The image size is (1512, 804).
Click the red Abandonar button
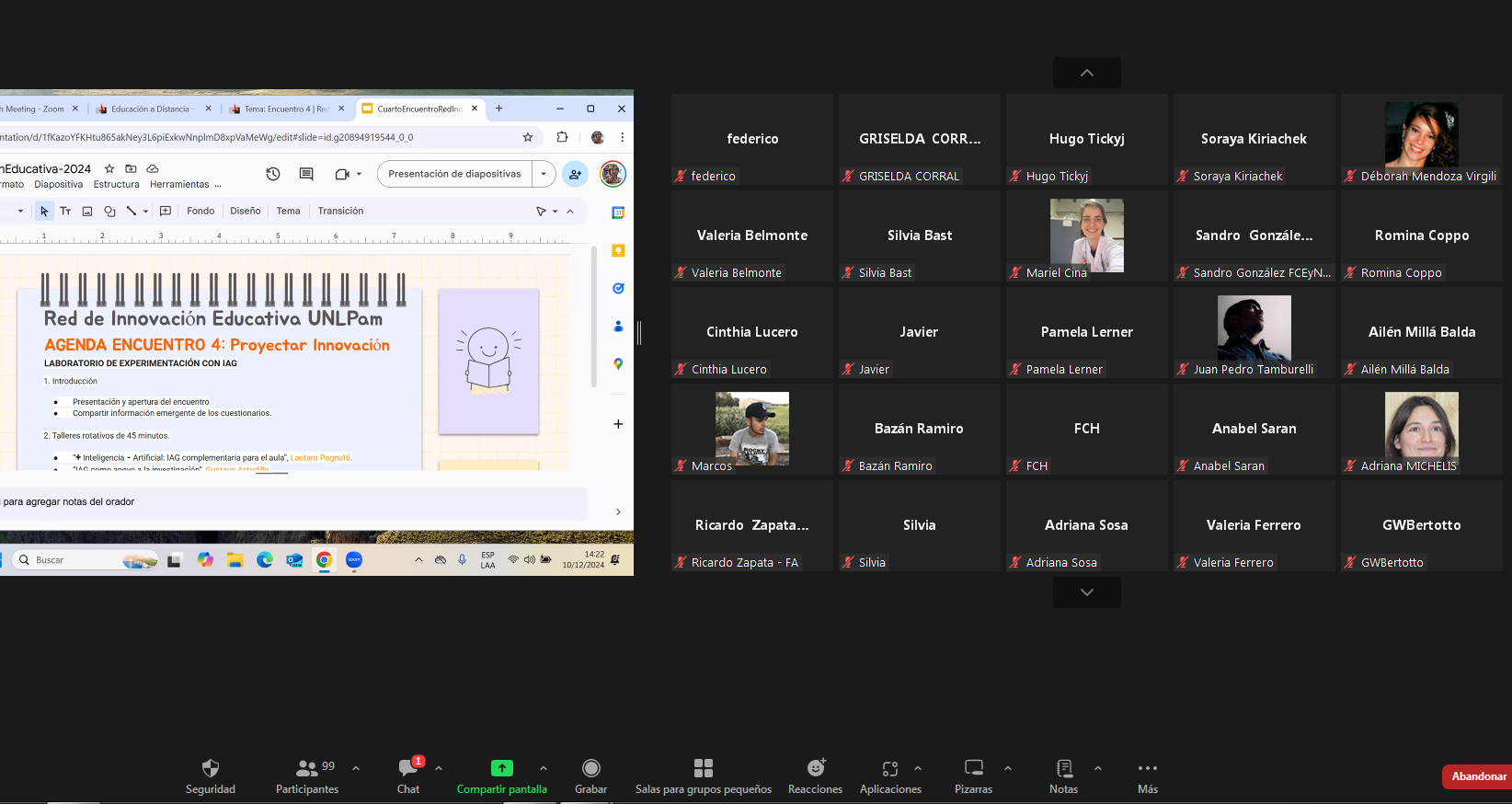(x=1478, y=776)
